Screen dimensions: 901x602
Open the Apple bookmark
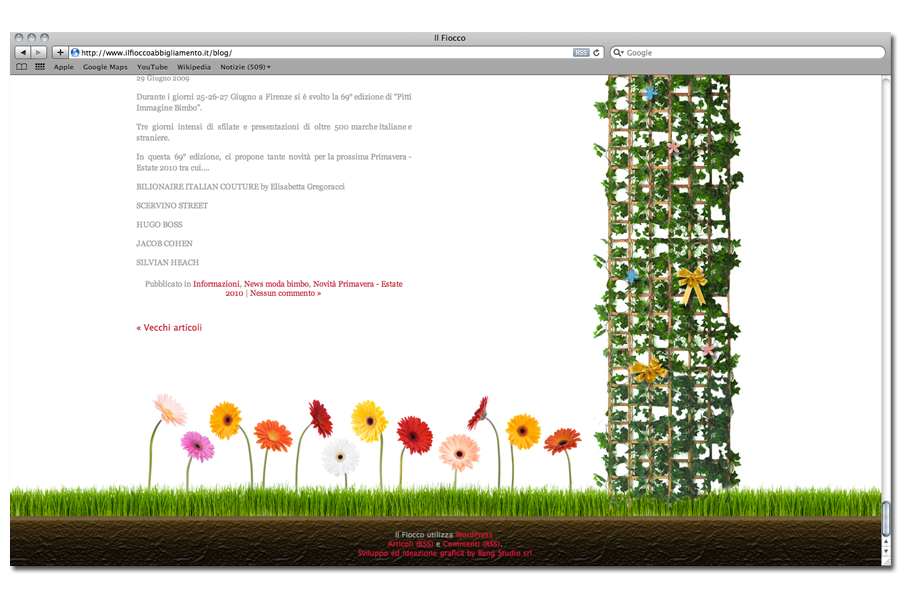point(63,67)
